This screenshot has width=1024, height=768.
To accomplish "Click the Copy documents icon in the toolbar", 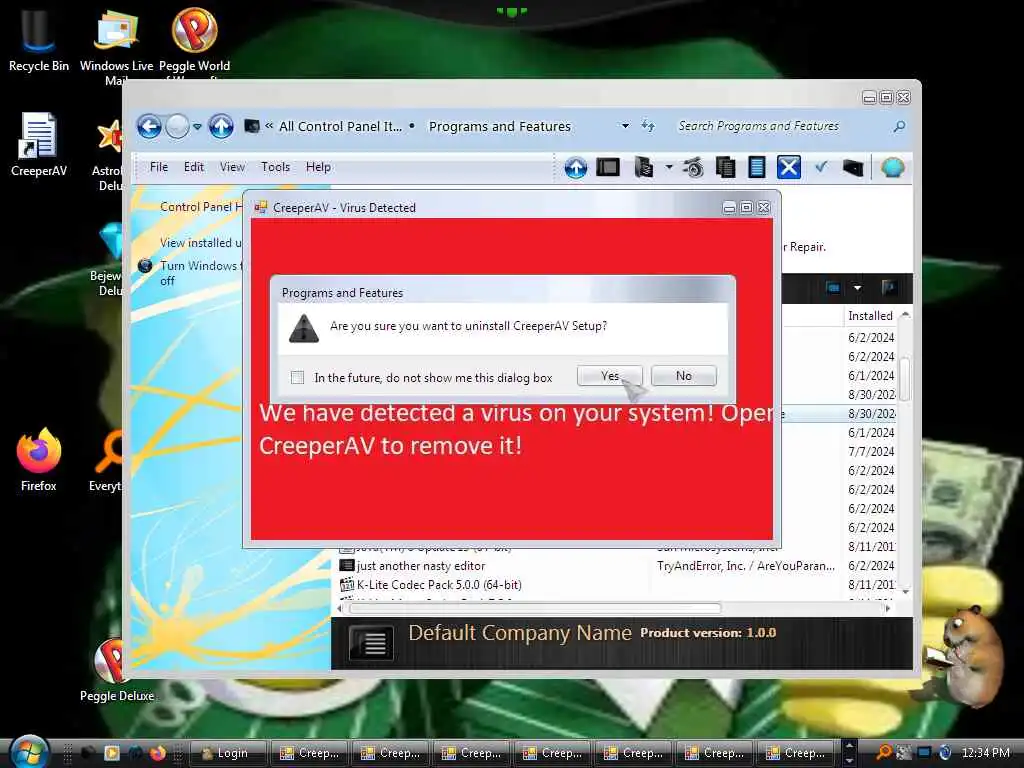I will [x=725, y=167].
